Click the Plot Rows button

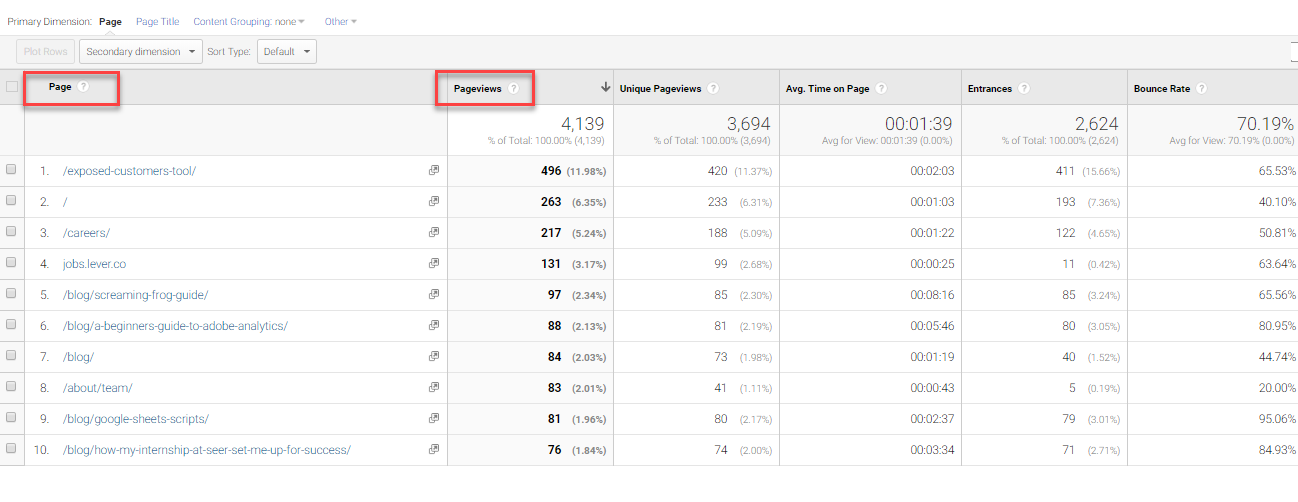pyautogui.click(x=45, y=51)
